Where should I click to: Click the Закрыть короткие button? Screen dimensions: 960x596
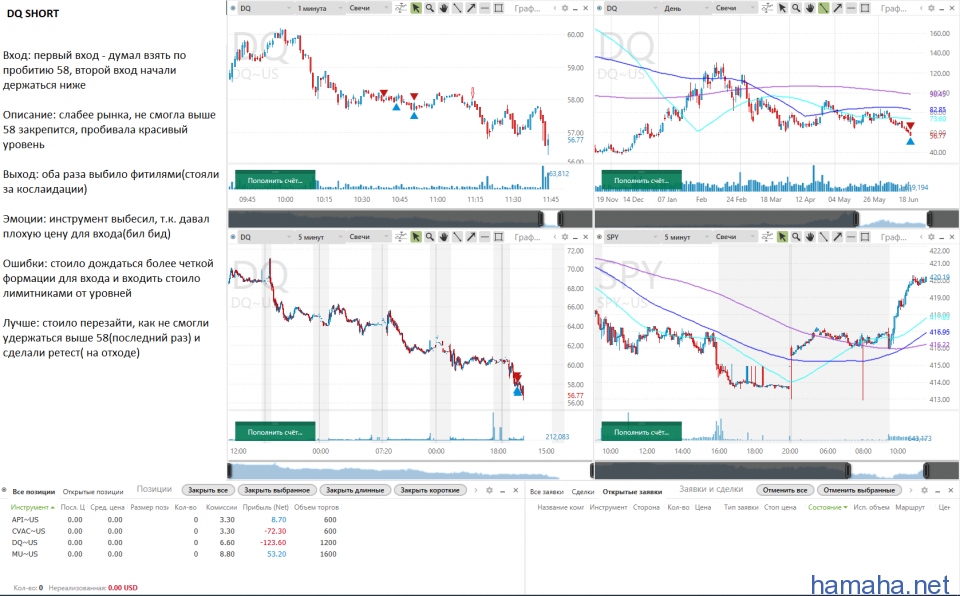430,490
